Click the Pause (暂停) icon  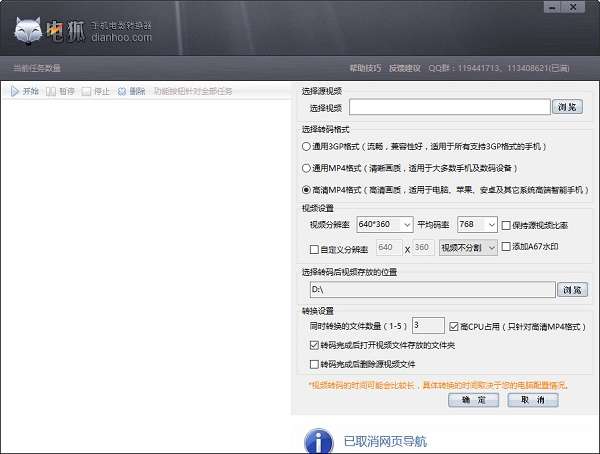pos(51,91)
